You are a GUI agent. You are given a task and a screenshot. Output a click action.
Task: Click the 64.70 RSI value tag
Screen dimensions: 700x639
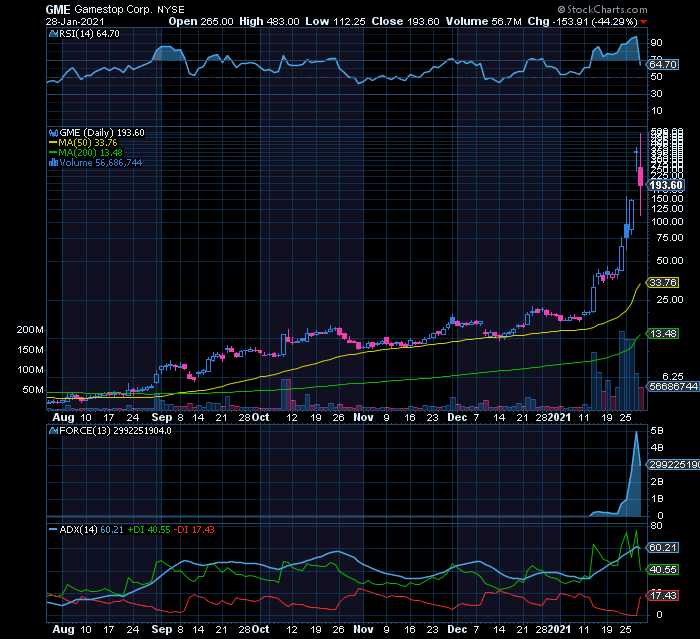click(663, 65)
